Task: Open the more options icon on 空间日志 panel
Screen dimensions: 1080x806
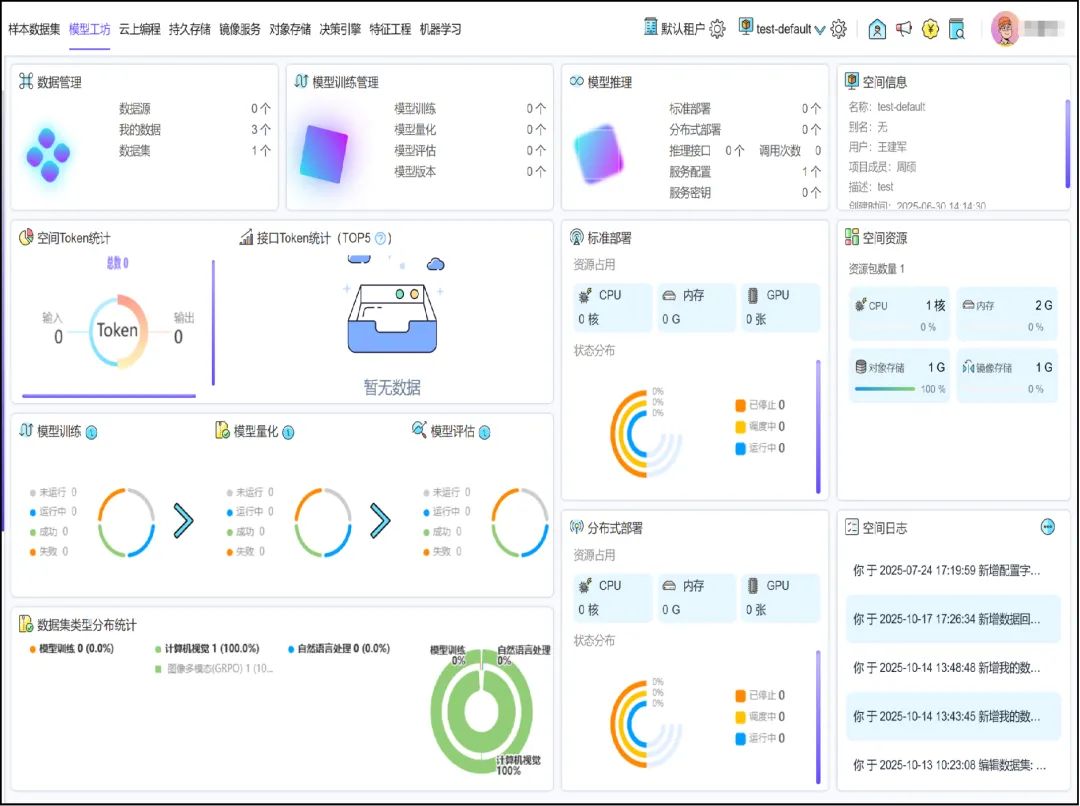Action: pos(1048,527)
